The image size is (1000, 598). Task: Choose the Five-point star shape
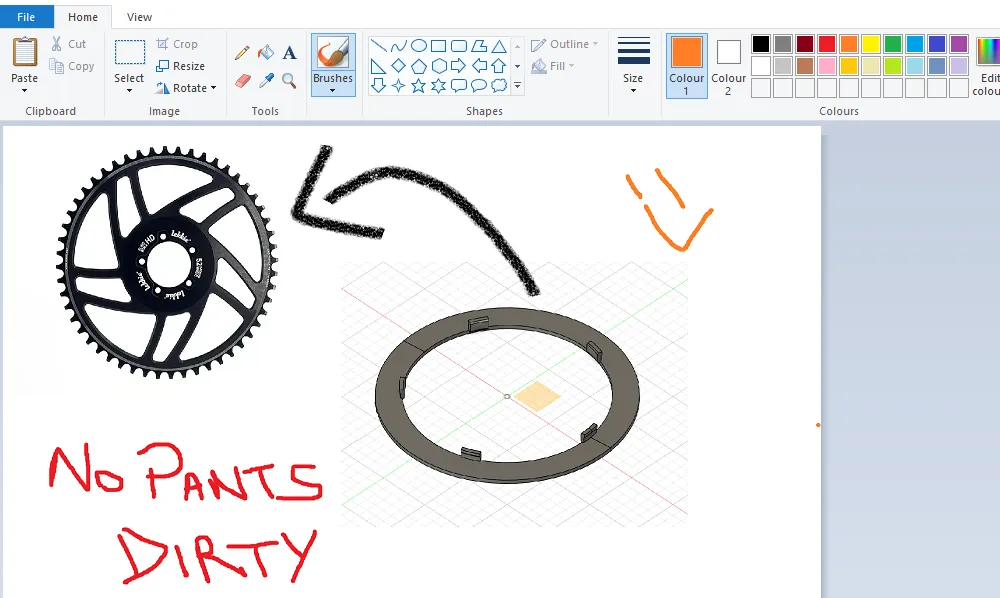(x=418, y=85)
